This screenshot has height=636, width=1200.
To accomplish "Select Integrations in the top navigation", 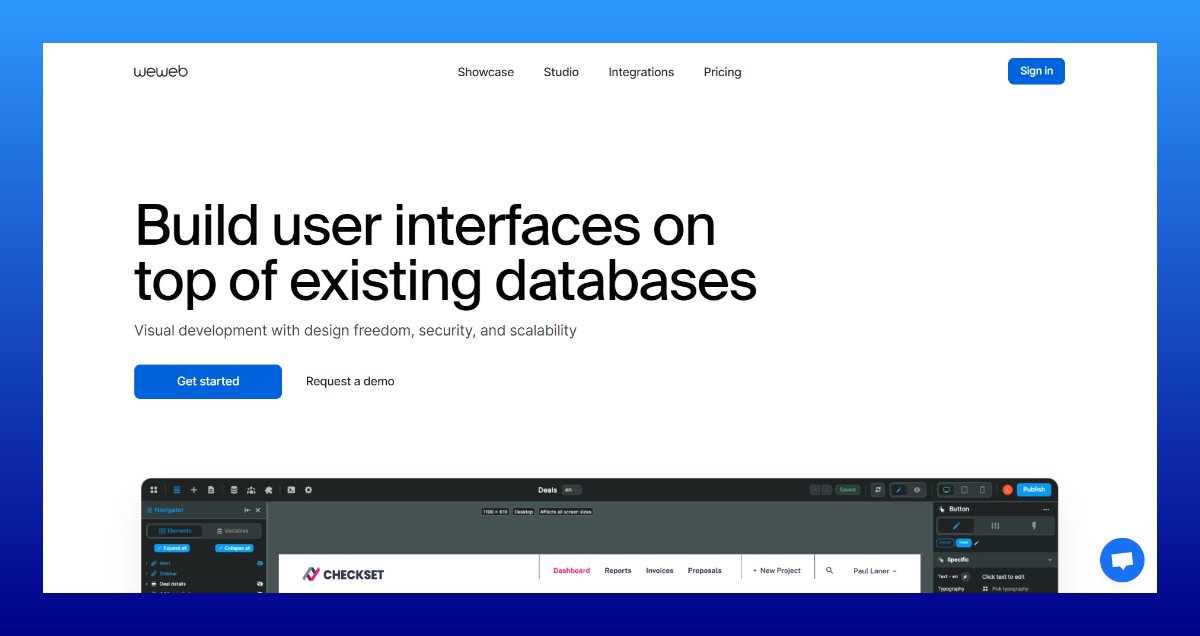I will (x=641, y=72).
